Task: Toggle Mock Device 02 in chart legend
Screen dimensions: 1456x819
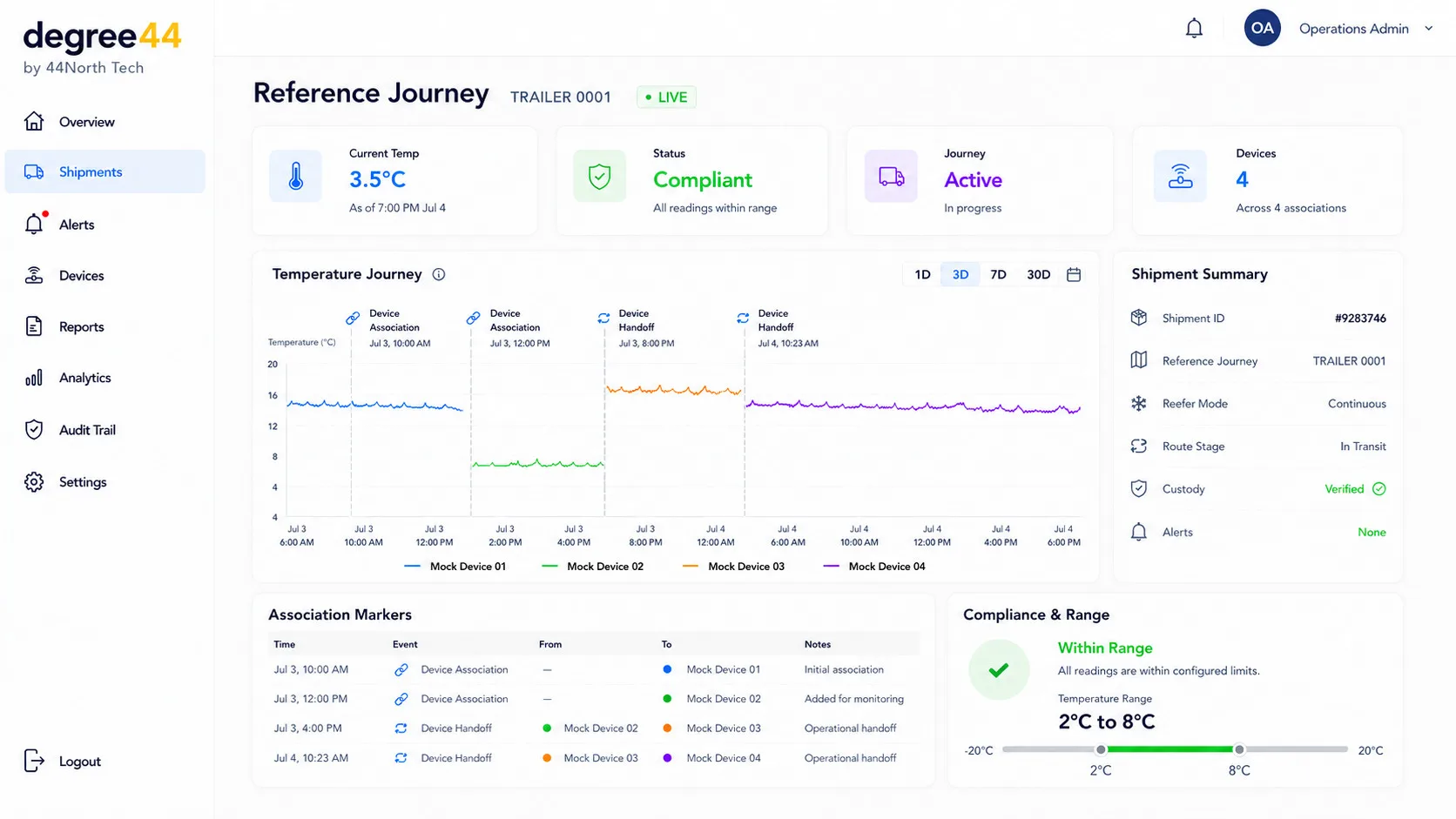Action: 593,567
